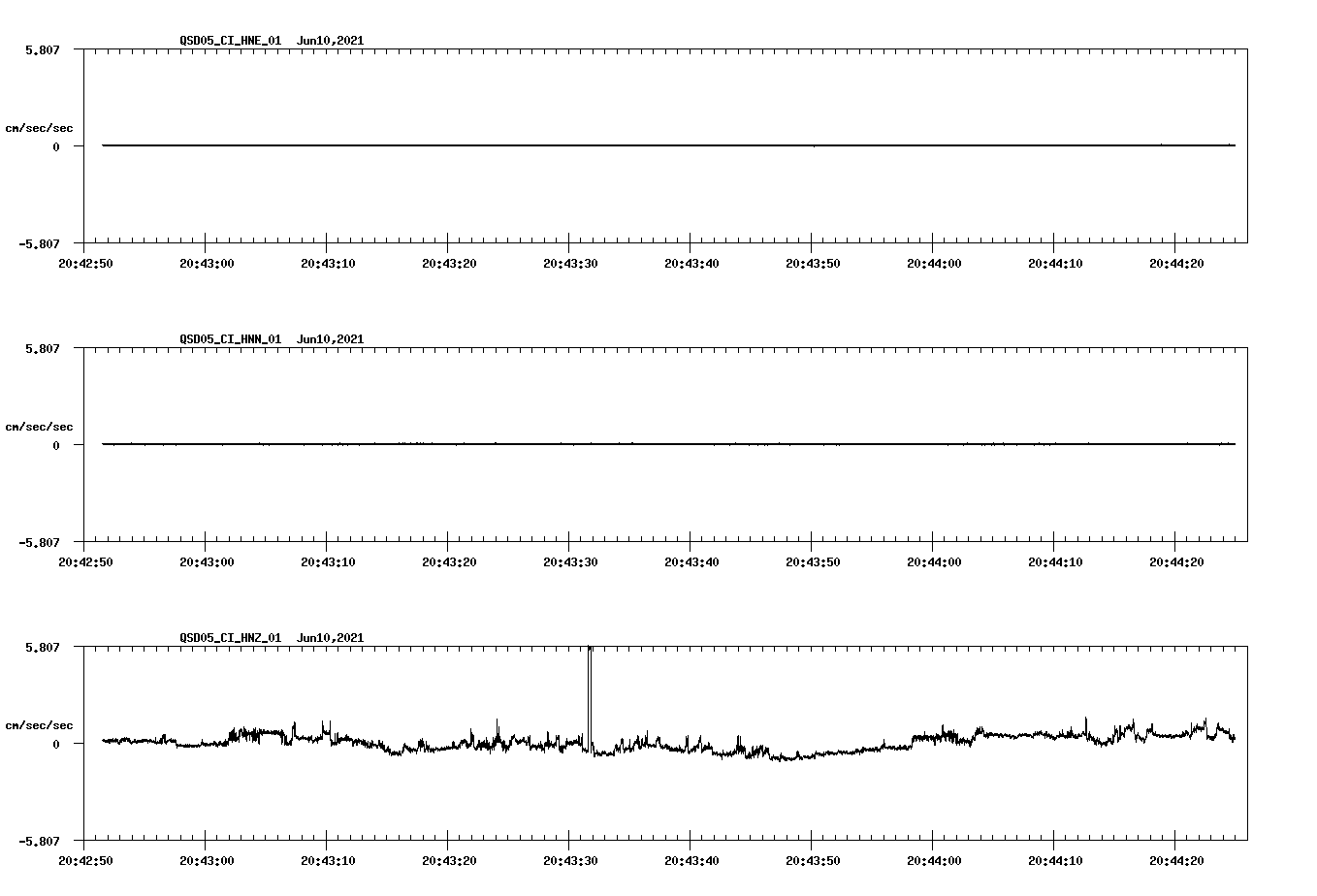Click the 20:43:10 time label under the HNE plot
This screenshot has height=896, width=1317.
click(x=328, y=263)
